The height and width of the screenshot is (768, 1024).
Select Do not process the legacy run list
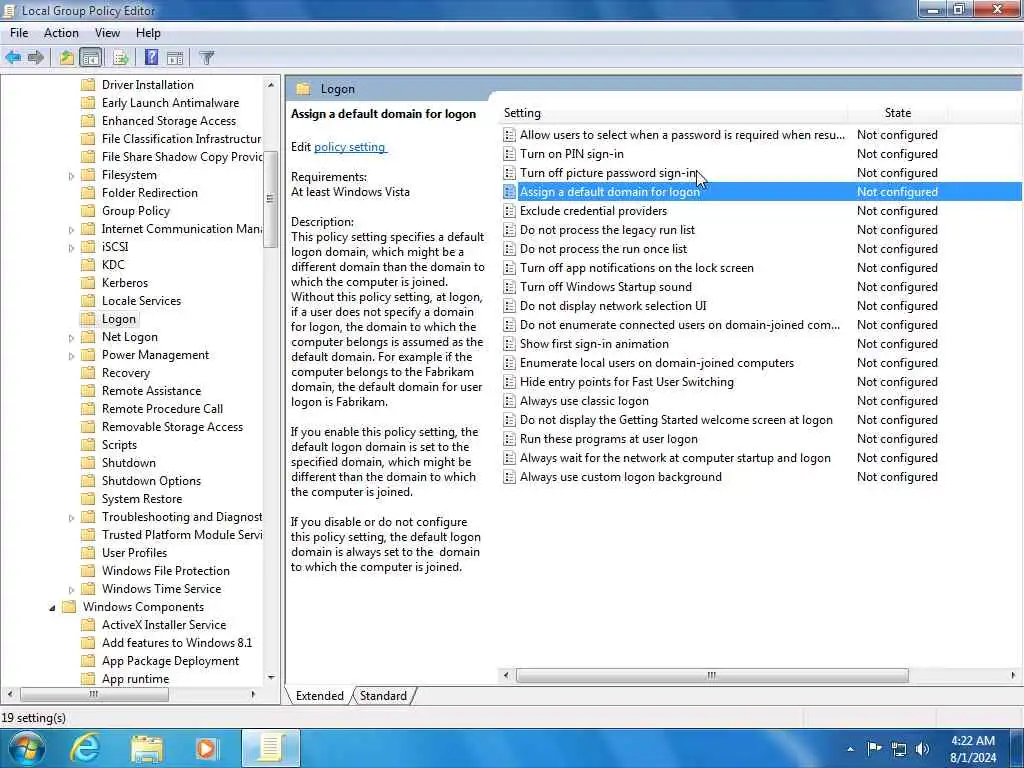point(607,230)
